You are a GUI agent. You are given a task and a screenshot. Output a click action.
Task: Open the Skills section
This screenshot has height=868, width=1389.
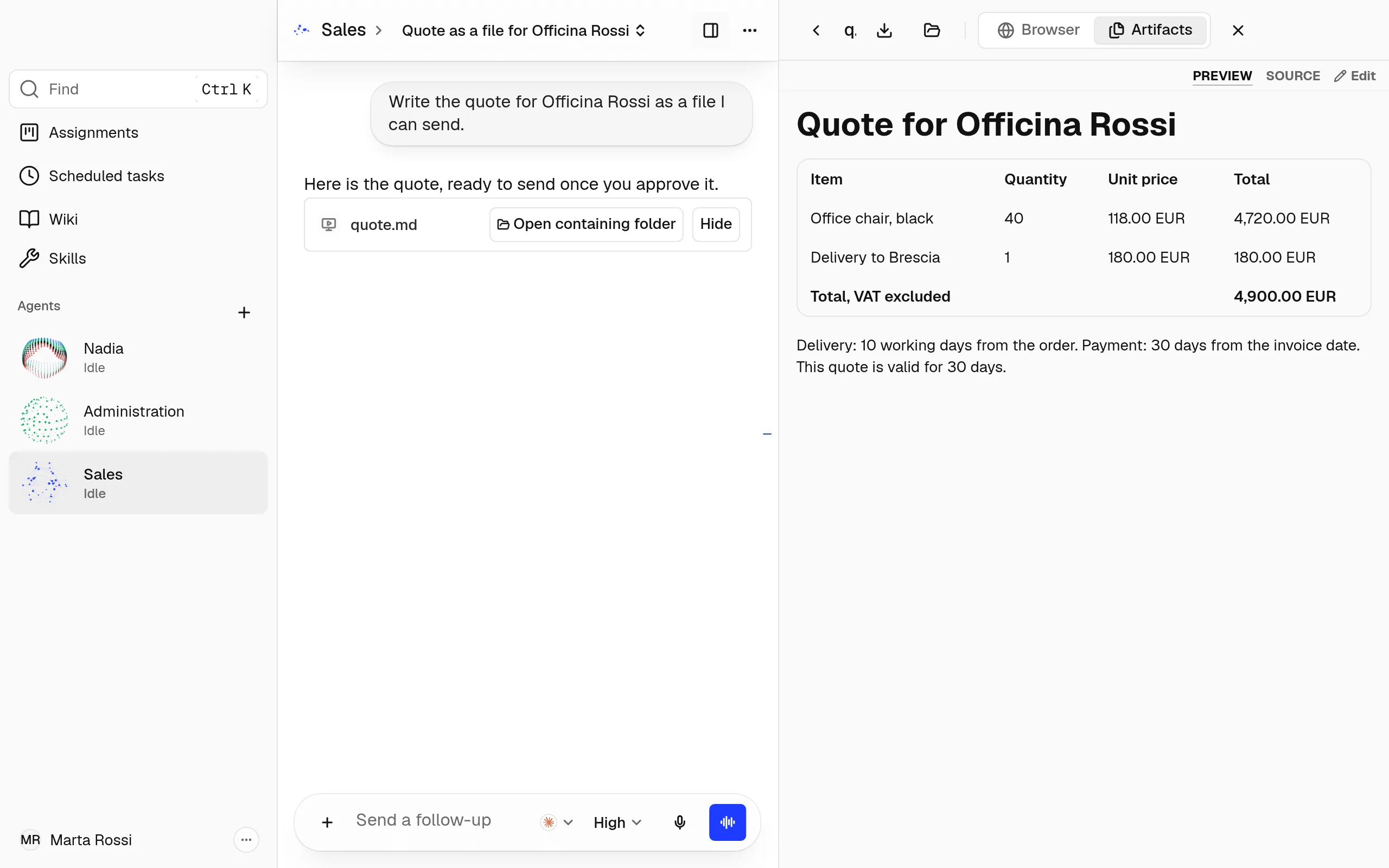point(138,258)
